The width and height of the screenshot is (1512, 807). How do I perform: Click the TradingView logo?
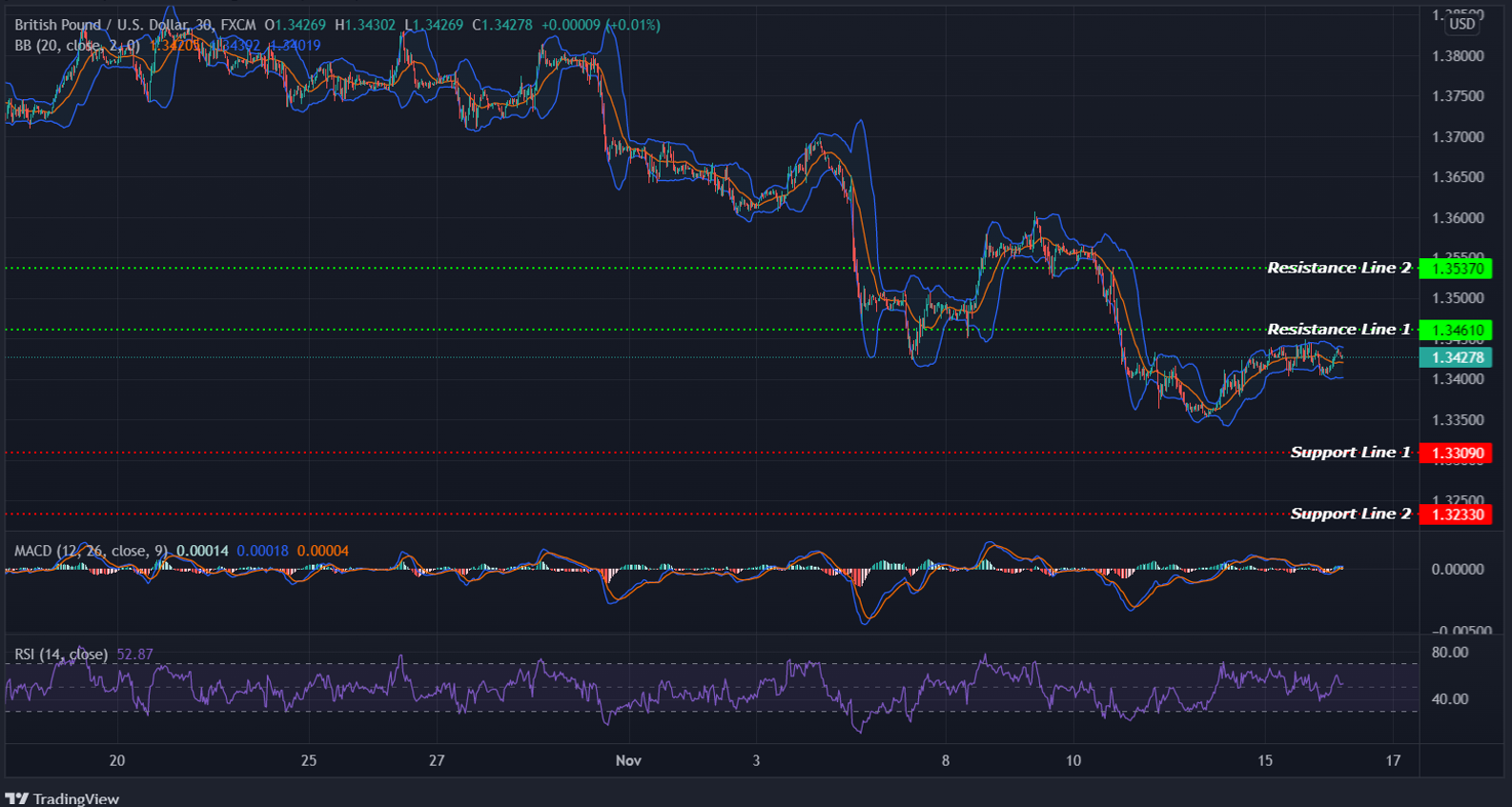click(x=62, y=798)
